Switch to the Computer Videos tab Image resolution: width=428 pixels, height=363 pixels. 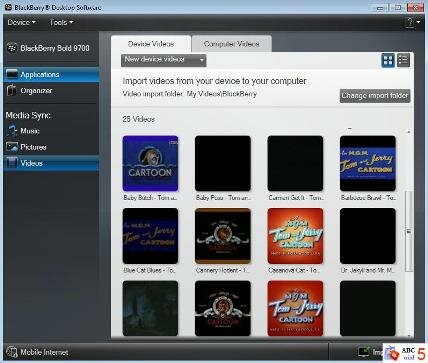232,44
